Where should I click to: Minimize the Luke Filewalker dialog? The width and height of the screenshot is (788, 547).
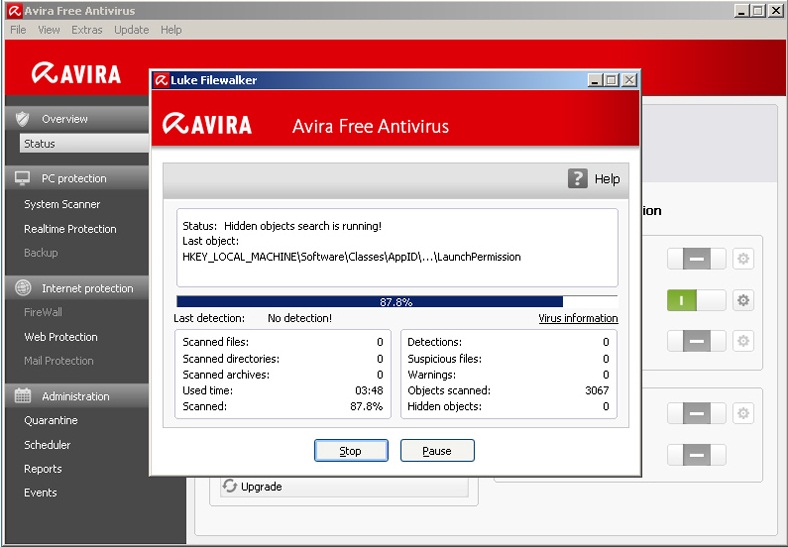(595, 80)
